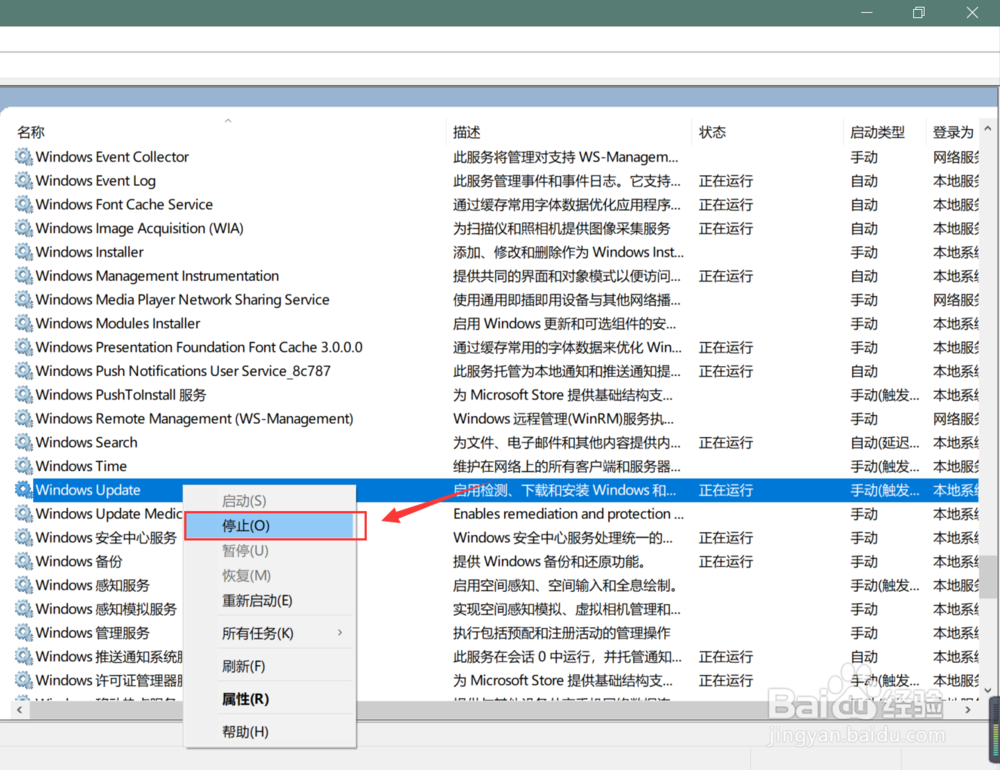The width and height of the screenshot is (1000, 770).
Task: Click gear icon beside highlighted Windows Update
Action: click(x=24, y=490)
